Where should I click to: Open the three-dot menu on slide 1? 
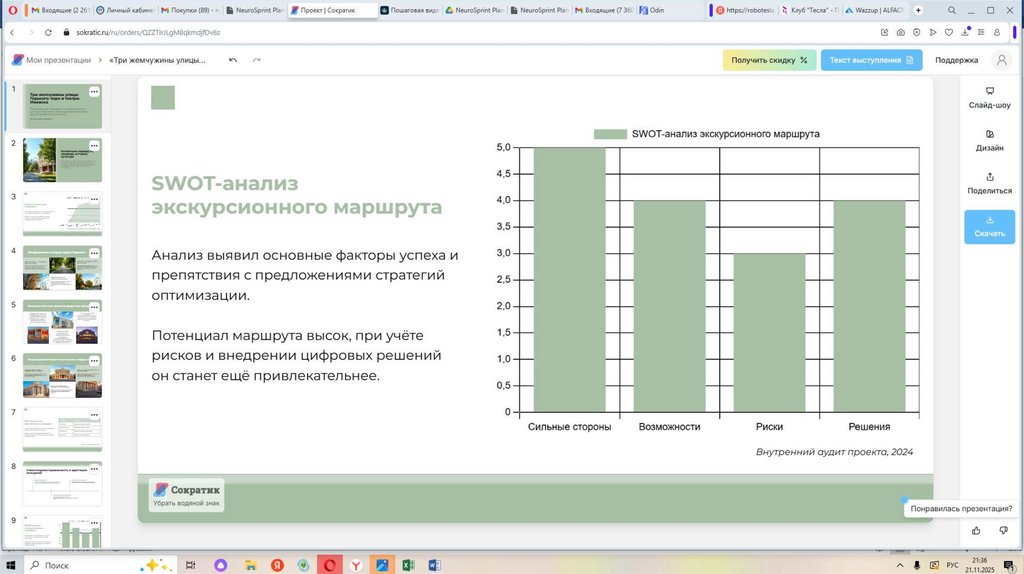pos(94,91)
